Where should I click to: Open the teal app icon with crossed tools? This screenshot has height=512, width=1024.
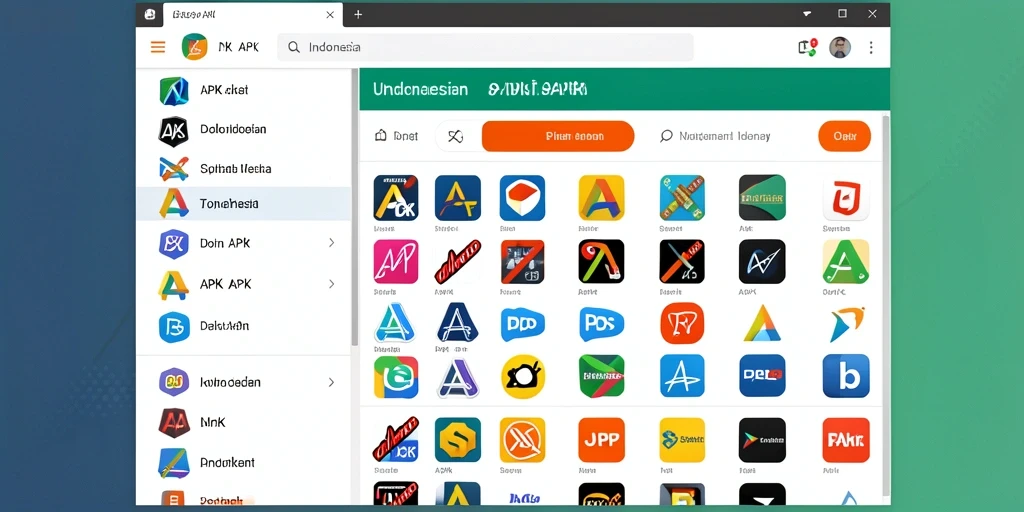click(682, 198)
